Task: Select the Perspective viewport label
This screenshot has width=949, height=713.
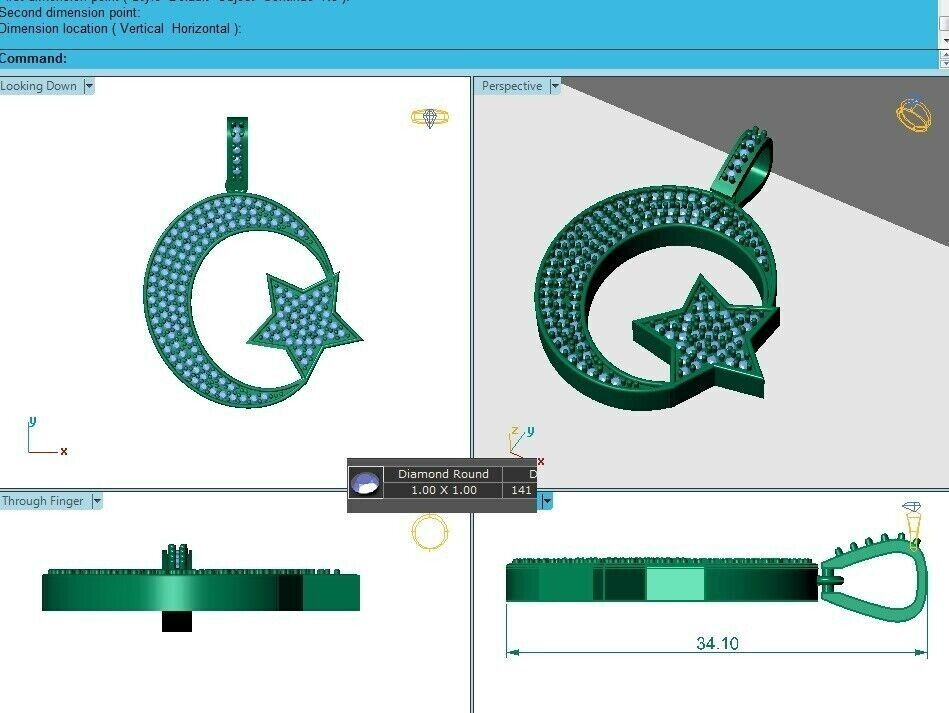Action: pyautogui.click(x=511, y=86)
